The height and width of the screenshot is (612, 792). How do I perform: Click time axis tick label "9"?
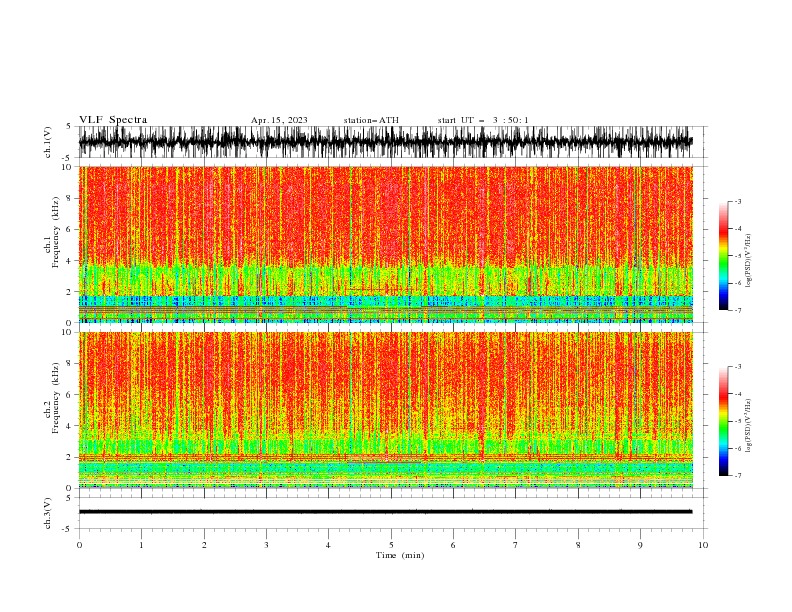tap(640, 545)
